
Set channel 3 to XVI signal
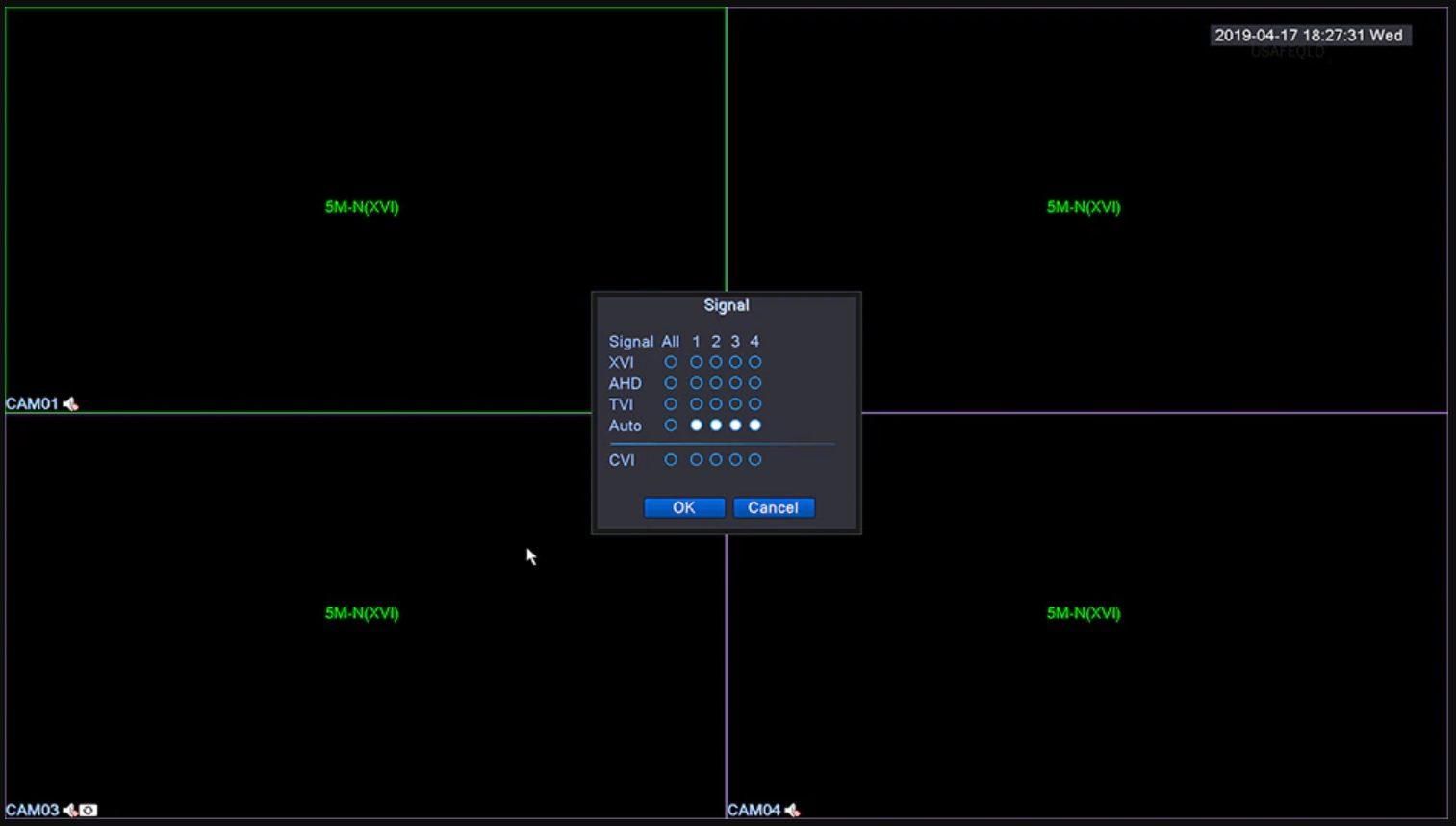(x=735, y=362)
